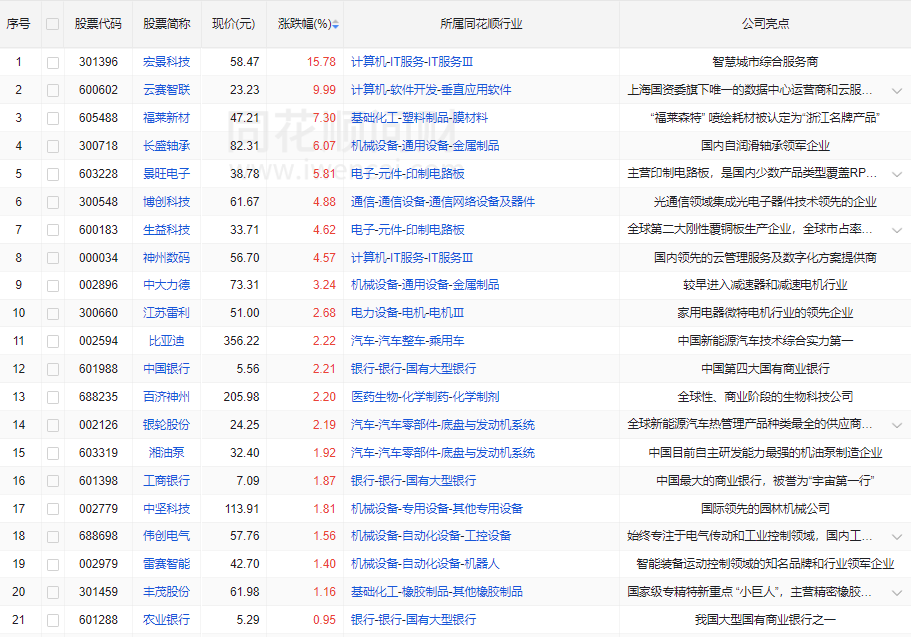
Task: Open industry link 机械设备-自动化设备-机器人
Action: coord(425,564)
